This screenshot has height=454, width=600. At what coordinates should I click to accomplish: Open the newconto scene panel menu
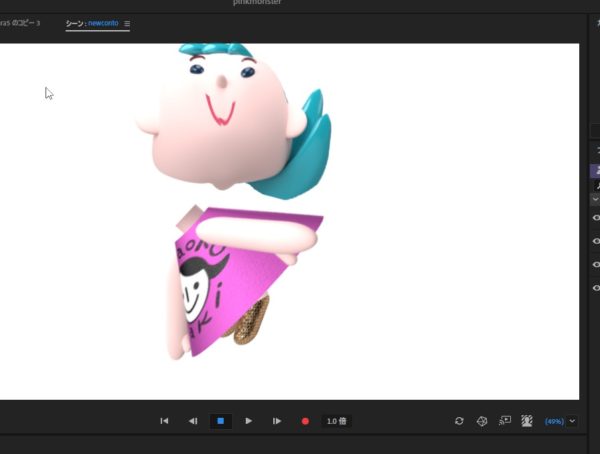127,23
